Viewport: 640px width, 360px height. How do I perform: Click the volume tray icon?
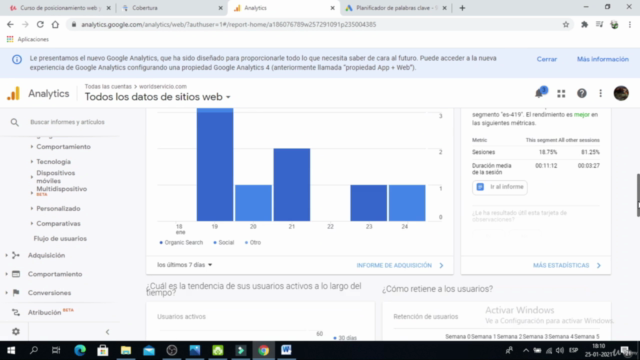(x=560, y=350)
